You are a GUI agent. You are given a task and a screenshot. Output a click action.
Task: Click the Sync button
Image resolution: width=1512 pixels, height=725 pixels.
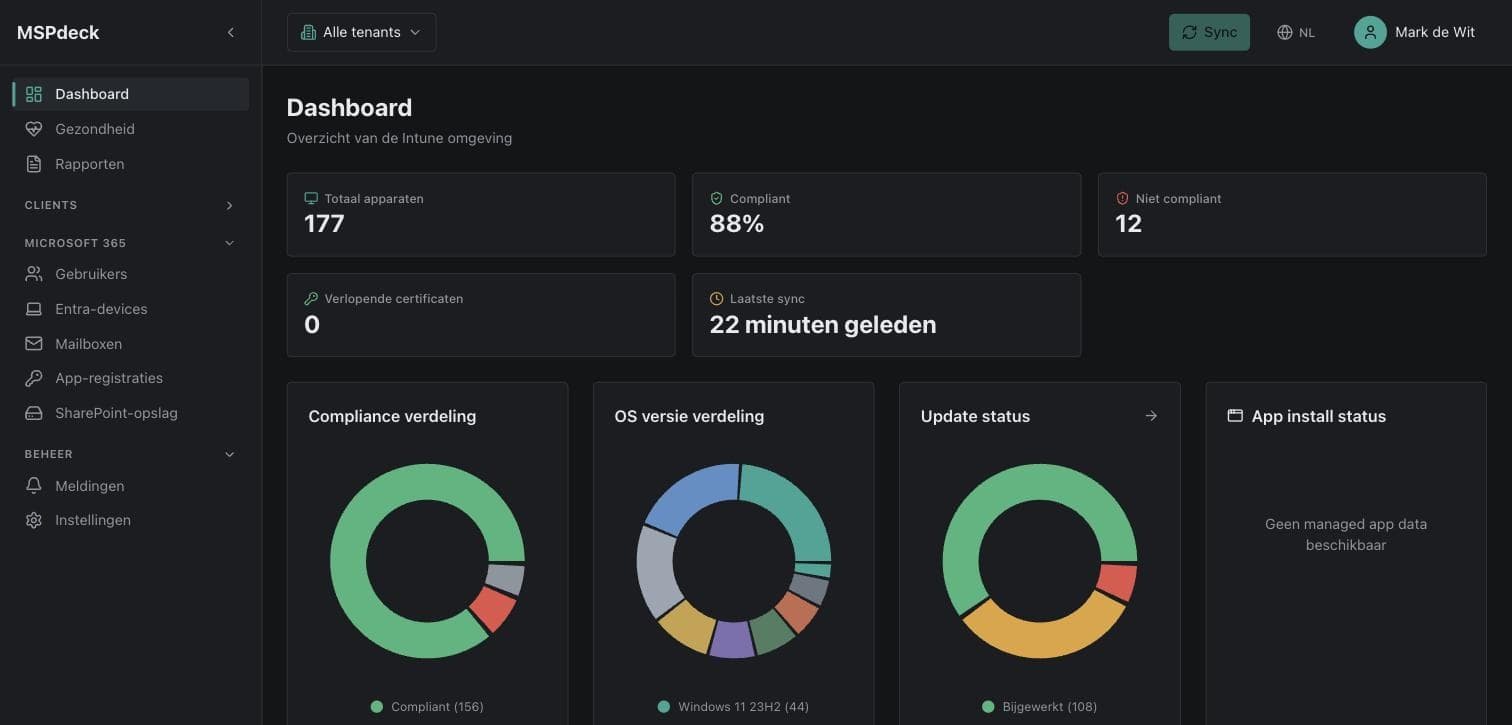(x=1209, y=32)
